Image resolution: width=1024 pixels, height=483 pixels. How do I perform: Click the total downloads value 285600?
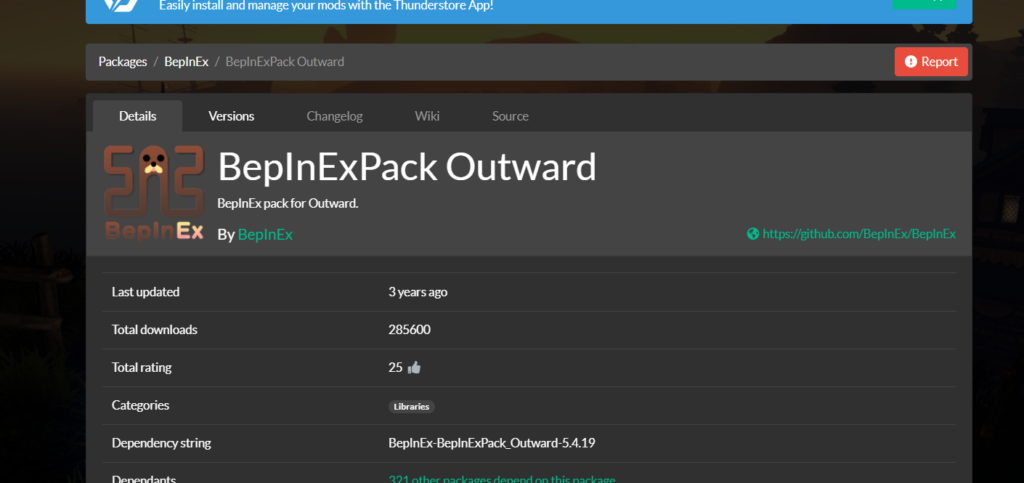pos(409,330)
